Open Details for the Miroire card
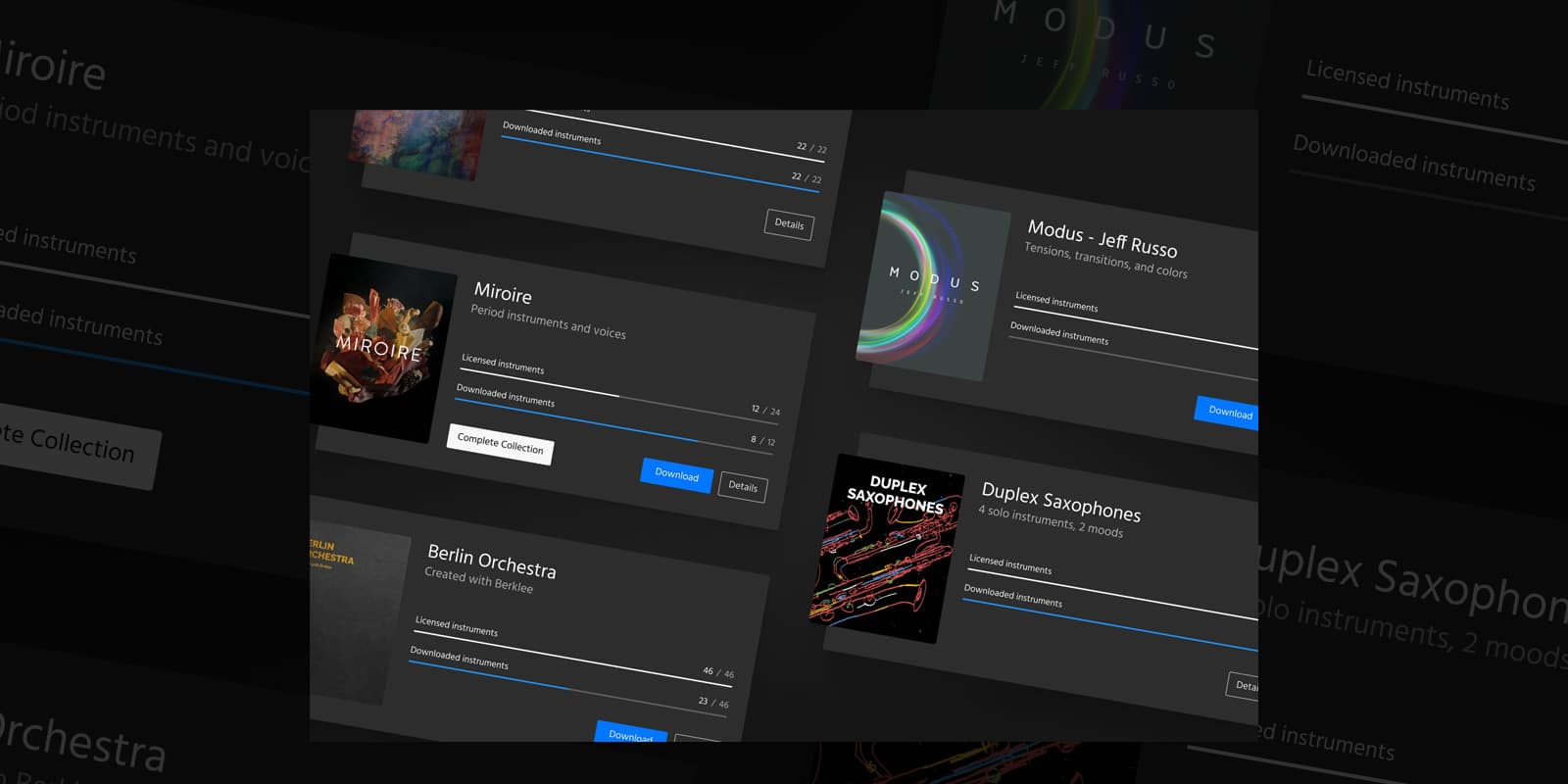Screen dimensions: 1568x784 click(x=743, y=486)
